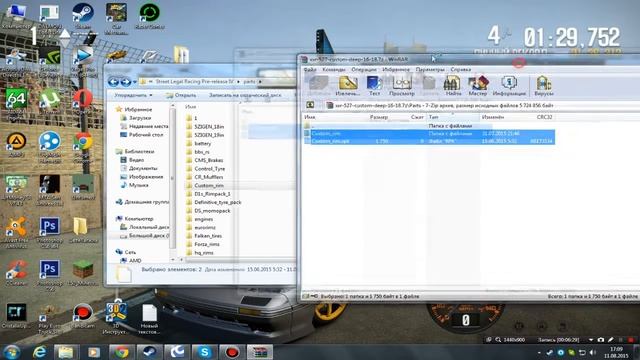Click the WinRAR Add (Добавить) toolbar icon

pos(319,86)
